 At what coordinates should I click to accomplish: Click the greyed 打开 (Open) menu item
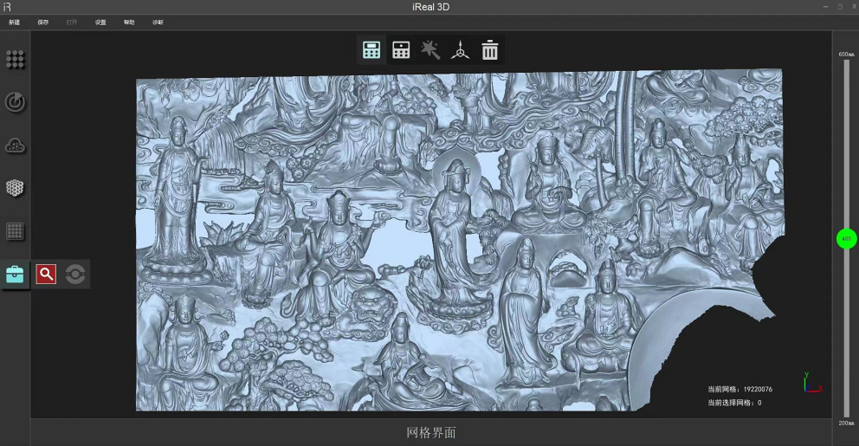72,22
